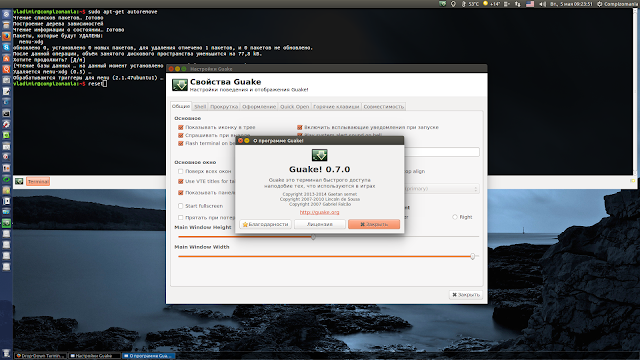Click the lightbulb indicator in the top panel
The image size is (640, 360).
tap(453, 4)
